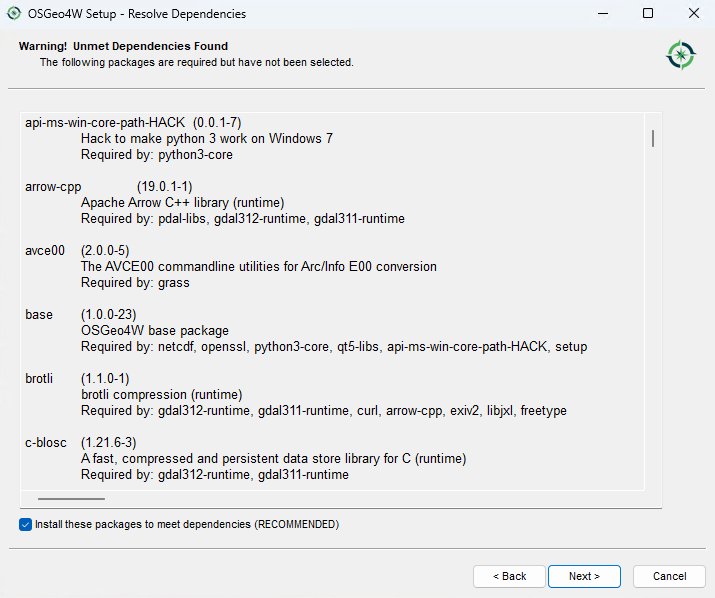Click the OSGeo4W base package description line
Viewport: 715px width, 598px height.
[x=154, y=331]
